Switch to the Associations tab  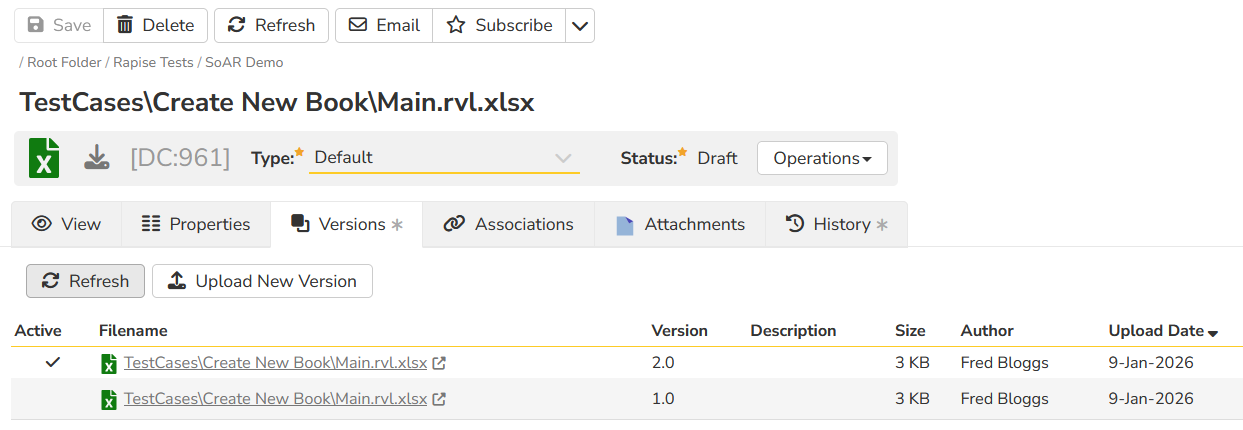pos(508,224)
